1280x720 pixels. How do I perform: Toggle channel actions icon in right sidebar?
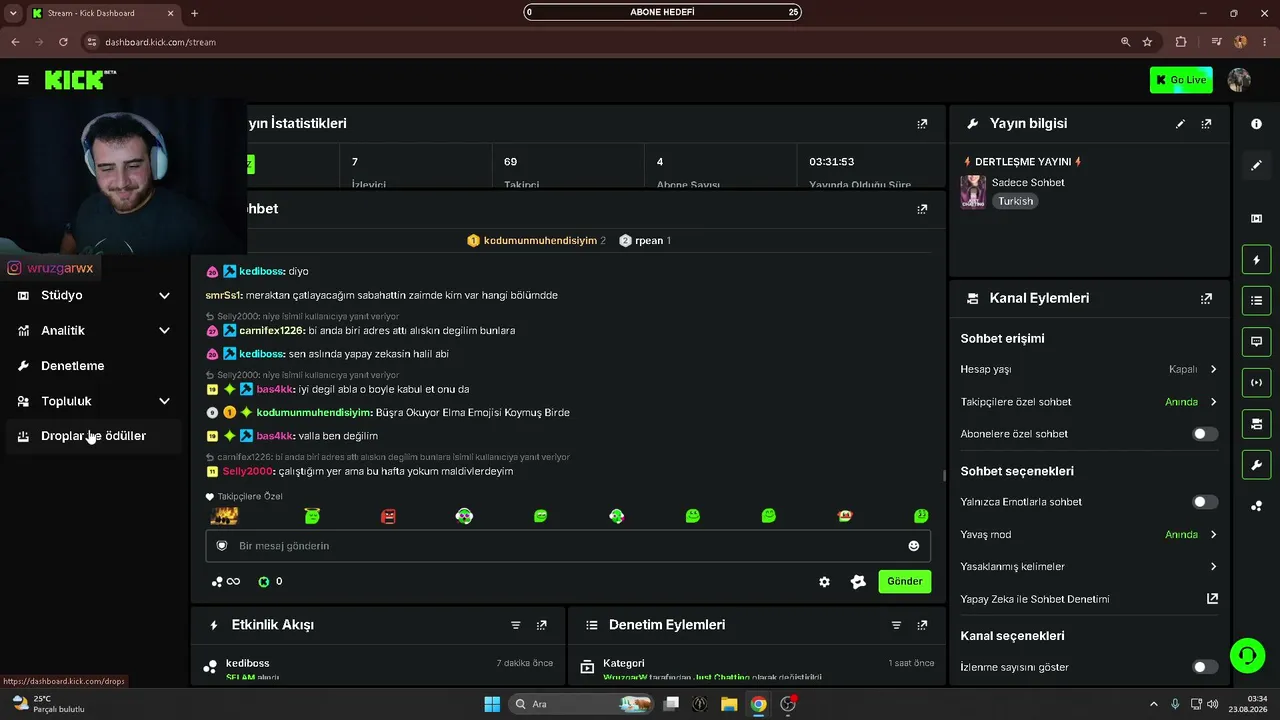click(x=1256, y=424)
